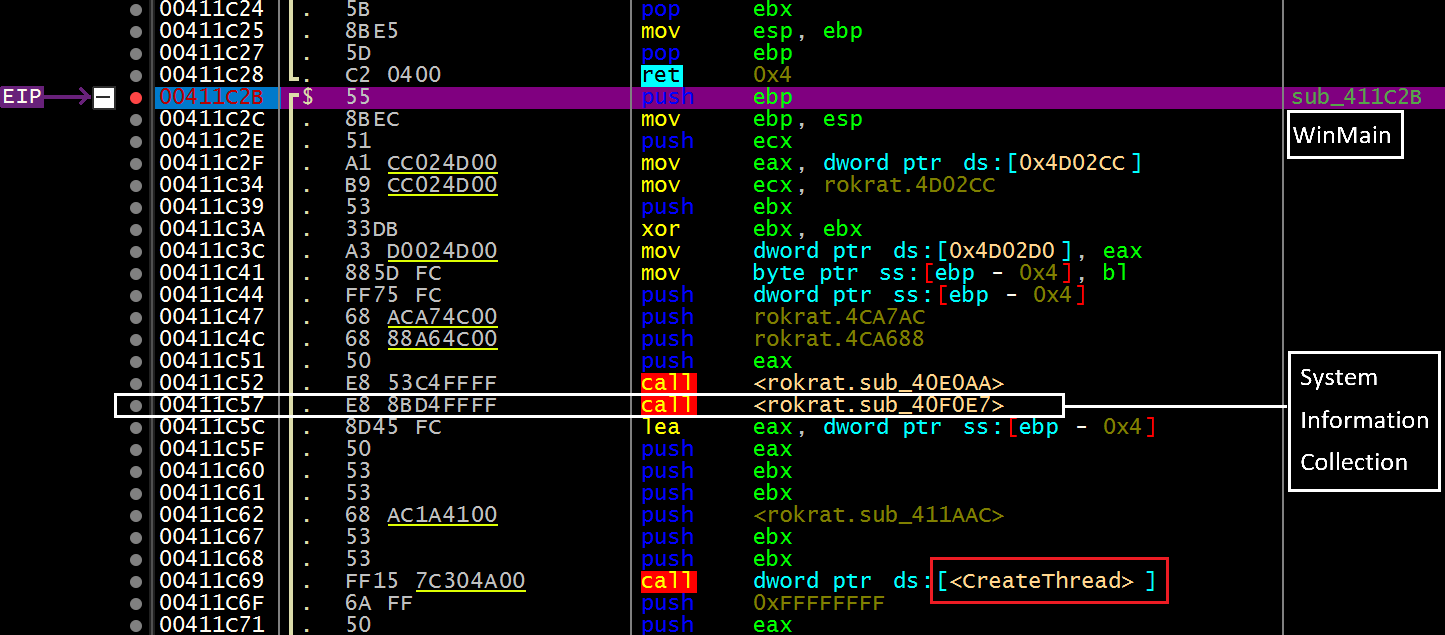Toggle breakpoint dot beside address 00411C71
This screenshot has width=1445, height=635.
tap(136, 625)
